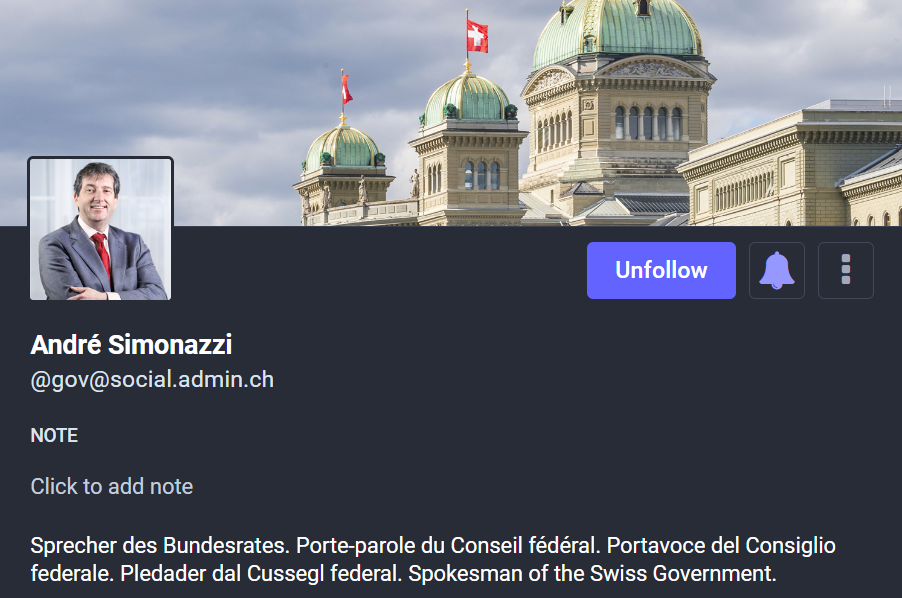Click the "Spokesman of the Swiss Government" text
The width and height of the screenshot is (902, 598).
pyautogui.click(x=593, y=573)
